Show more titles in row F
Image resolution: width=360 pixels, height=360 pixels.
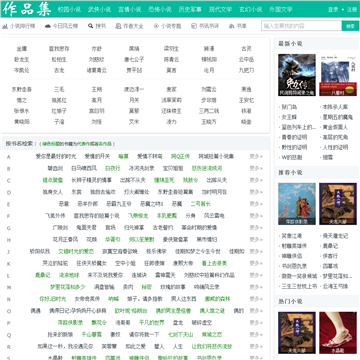pyautogui.click(x=256, y=216)
